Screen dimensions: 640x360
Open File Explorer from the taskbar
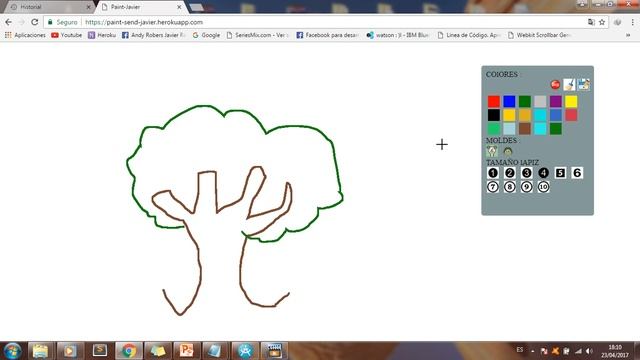tap(40, 351)
